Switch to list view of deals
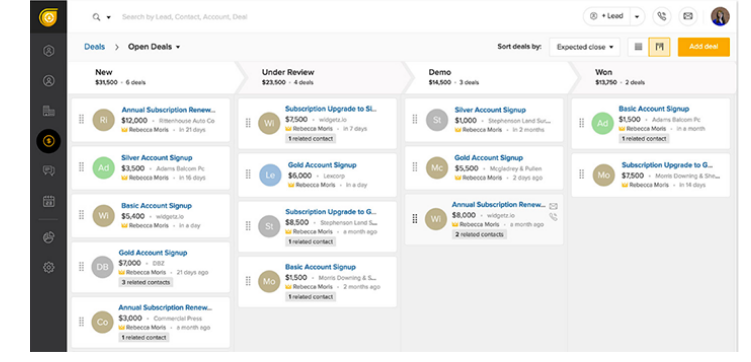Screen dimensions: 751x362 coord(638,47)
